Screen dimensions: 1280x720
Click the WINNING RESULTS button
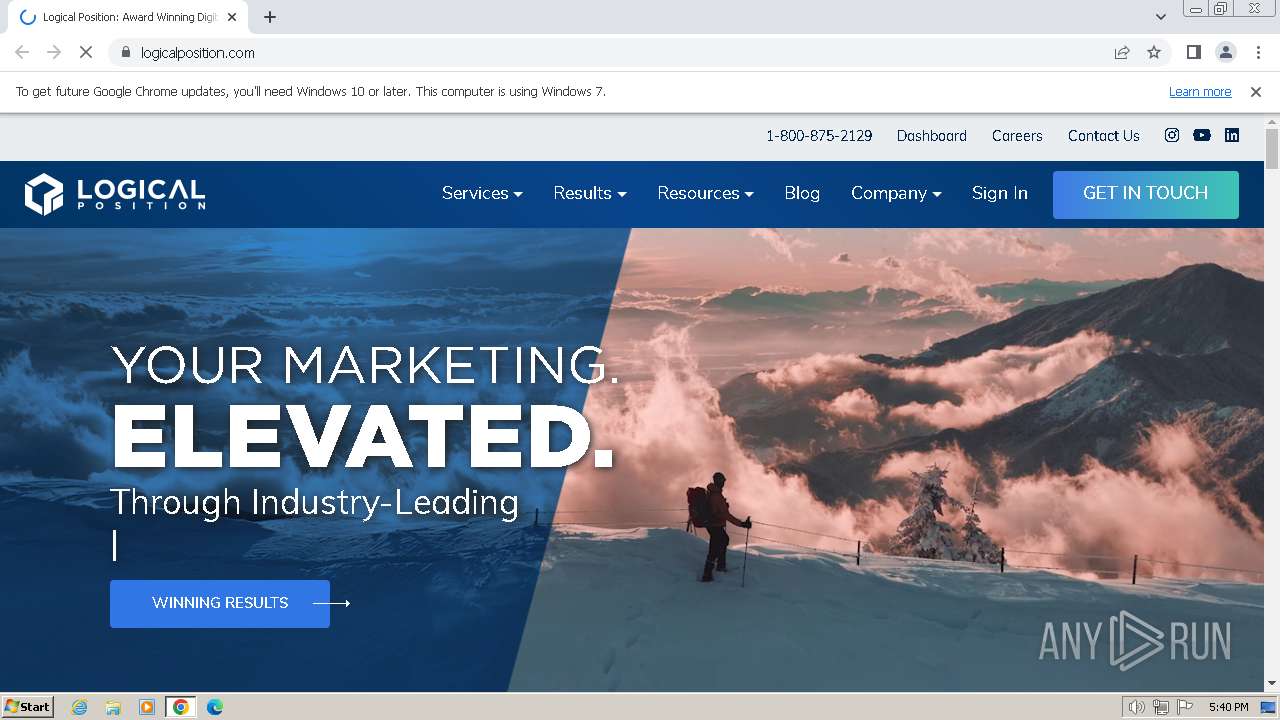click(x=220, y=603)
